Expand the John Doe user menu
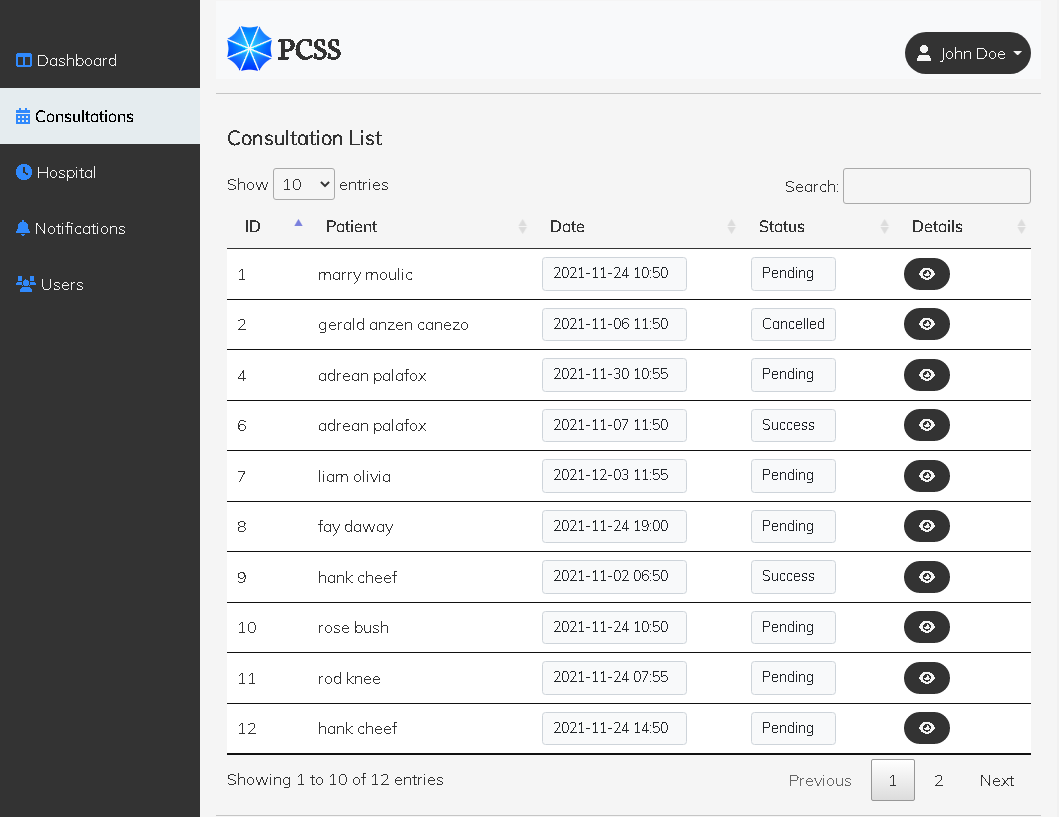 pos(967,53)
